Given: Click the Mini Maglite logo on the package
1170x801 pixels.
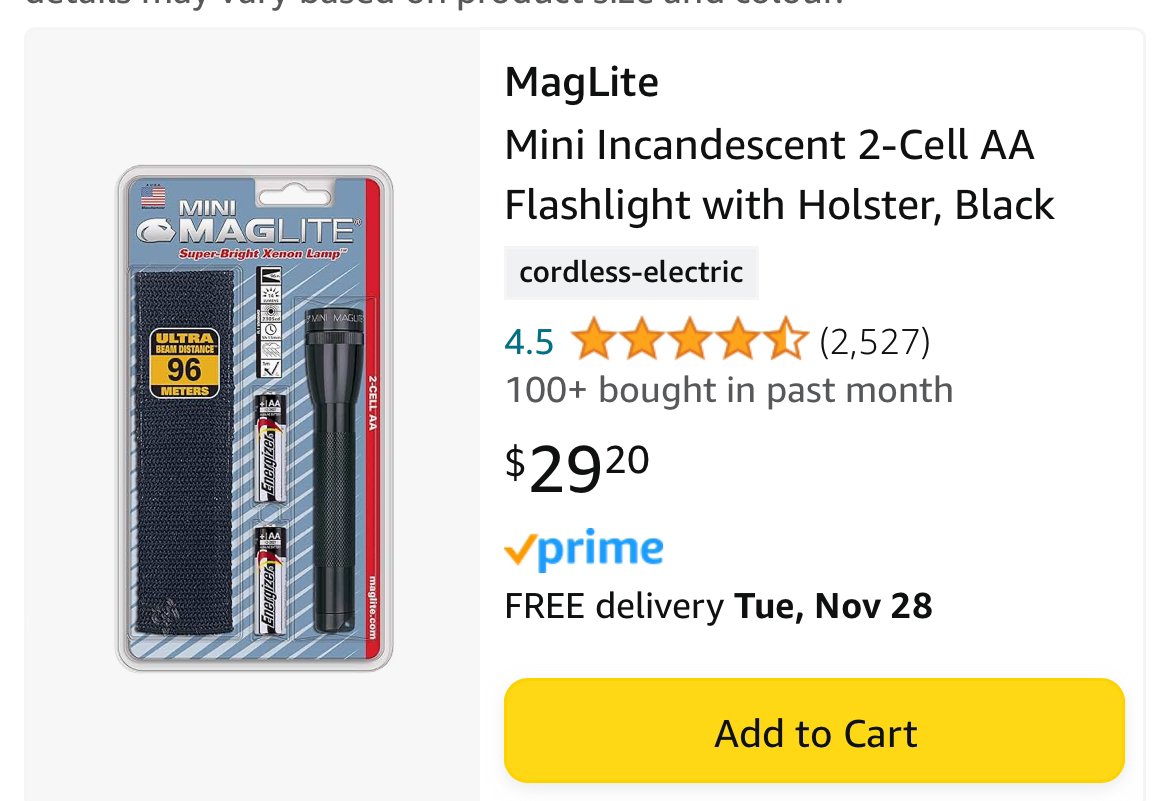Looking at the screenshot, I should 248,225.
